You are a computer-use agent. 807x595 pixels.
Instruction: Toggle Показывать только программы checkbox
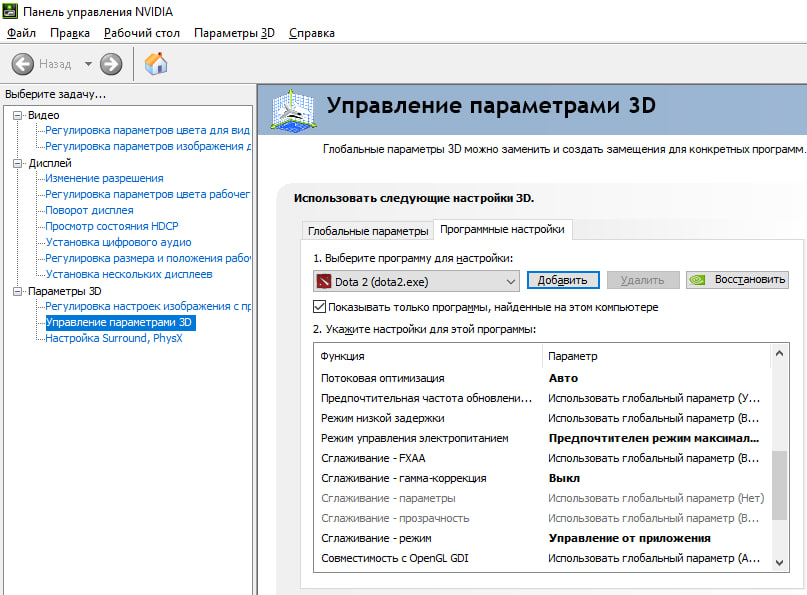(319, 307)
